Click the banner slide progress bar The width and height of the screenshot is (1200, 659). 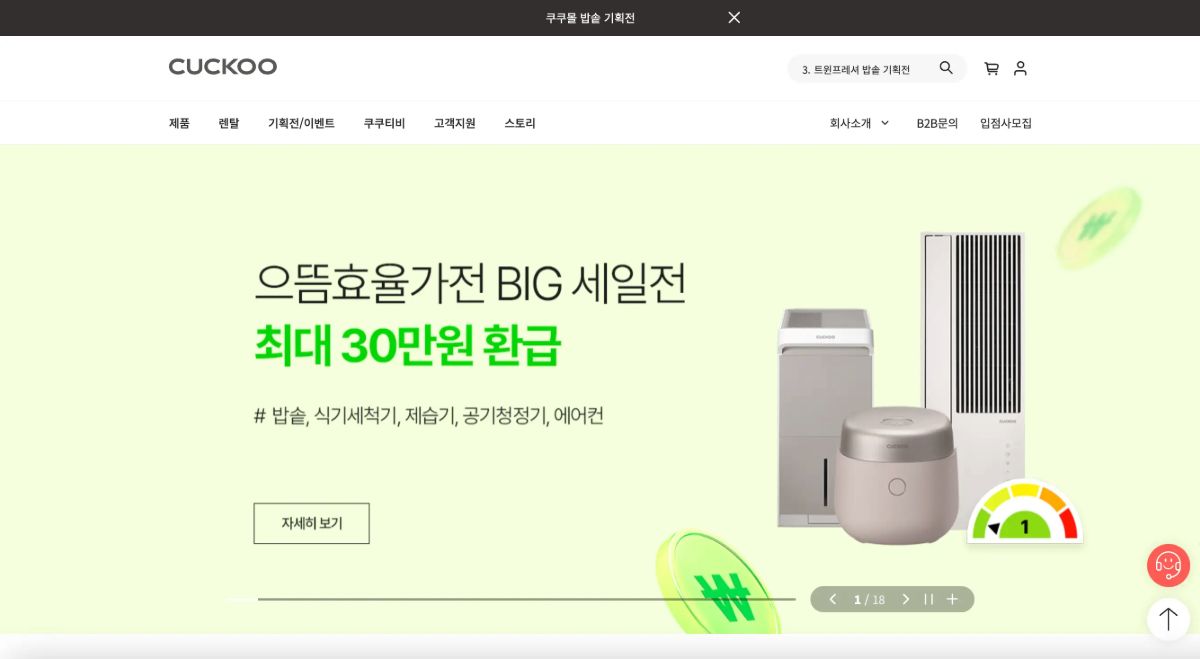[511, 599]
